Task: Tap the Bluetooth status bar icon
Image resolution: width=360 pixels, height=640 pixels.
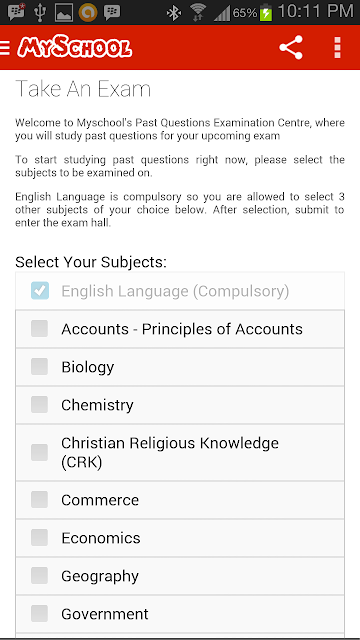Action: click(x=174, y=13)
